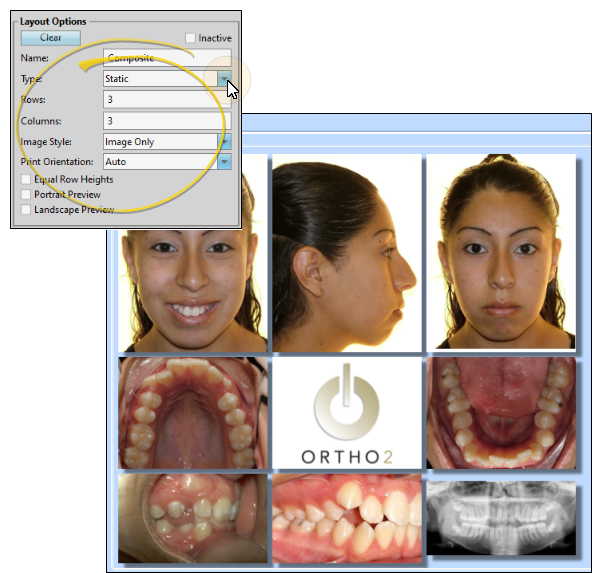Select the bottom-left intraoral photo
This screenshot has width=593, height=573.
pyautogui.click(x=193, y=519)
